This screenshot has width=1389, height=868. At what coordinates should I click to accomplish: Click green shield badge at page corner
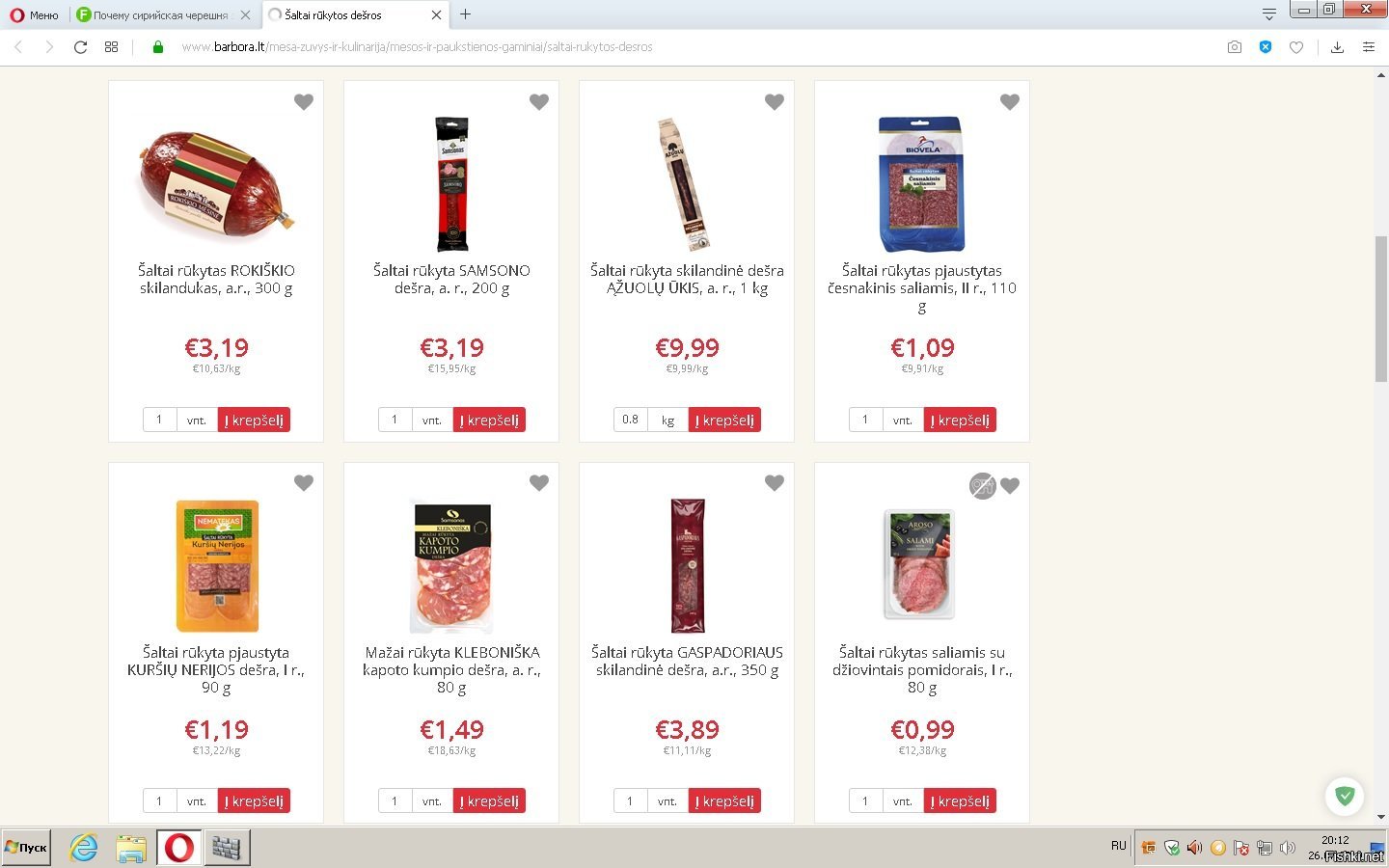(1345, 796)
